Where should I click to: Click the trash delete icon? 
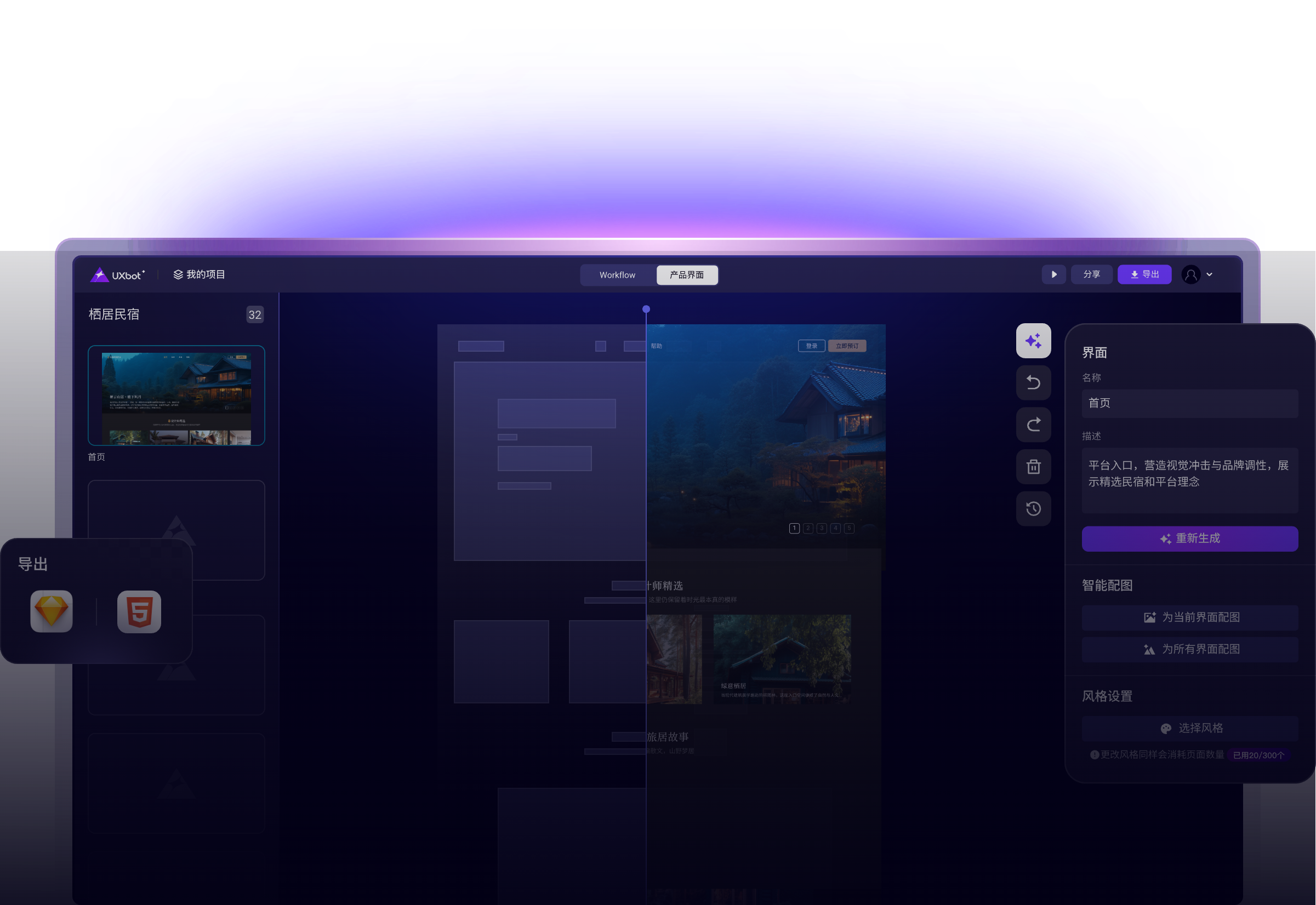[1034, 467]
